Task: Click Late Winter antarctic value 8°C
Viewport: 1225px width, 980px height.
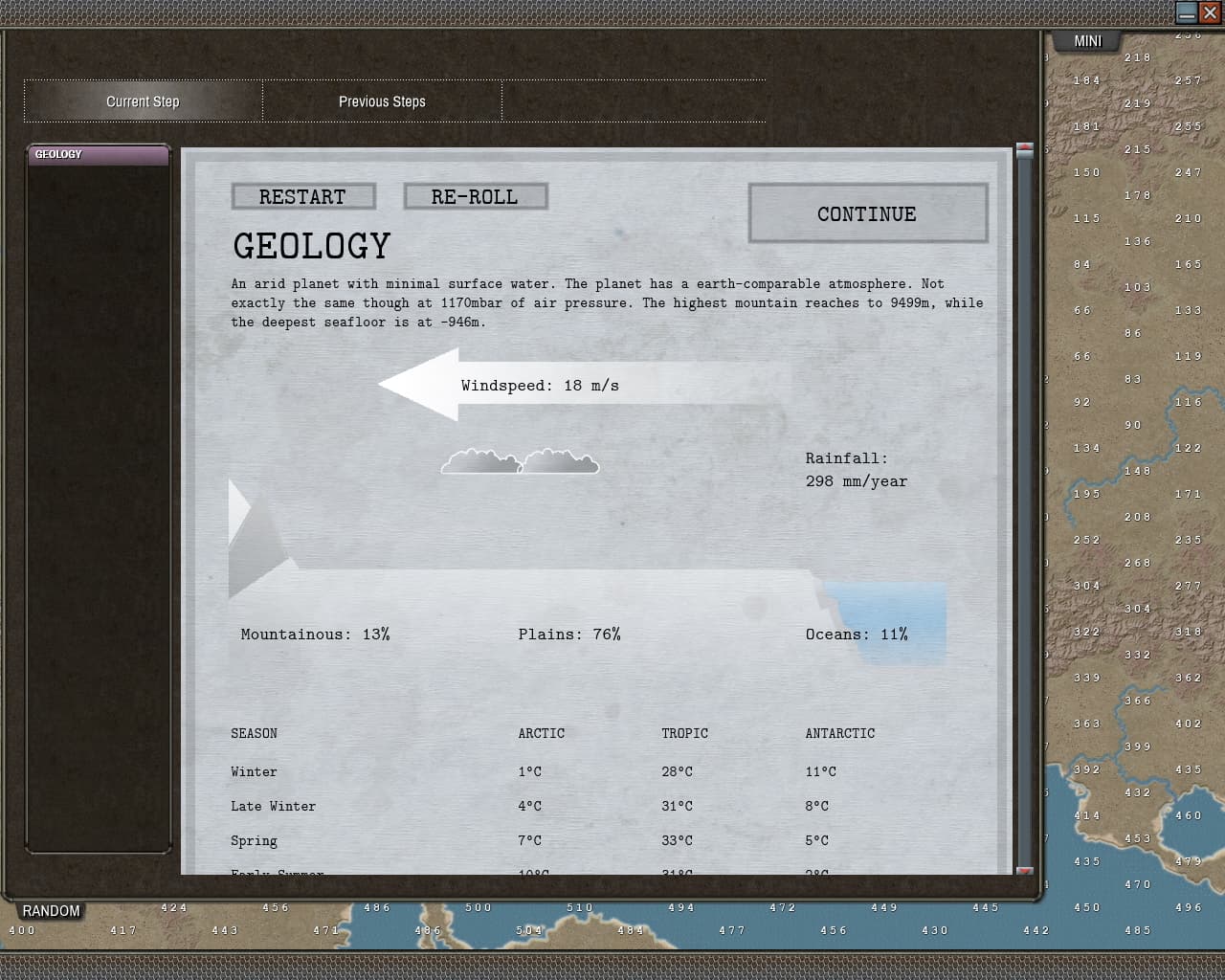Action: [817, 807]
